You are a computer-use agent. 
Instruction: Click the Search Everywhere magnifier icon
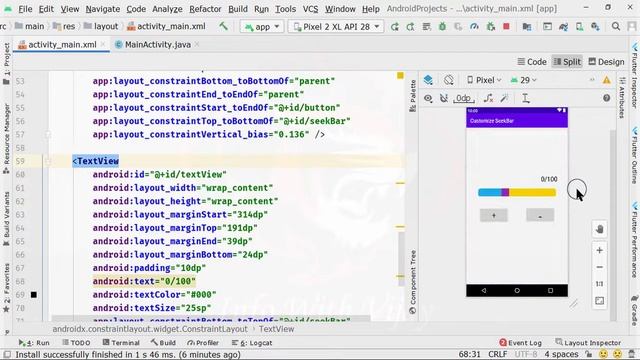(x=616, y=27)
